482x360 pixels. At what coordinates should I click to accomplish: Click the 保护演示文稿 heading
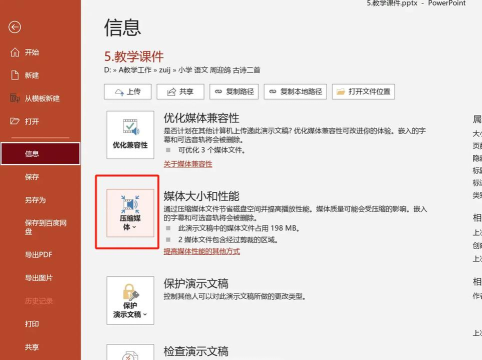[196, 284]
